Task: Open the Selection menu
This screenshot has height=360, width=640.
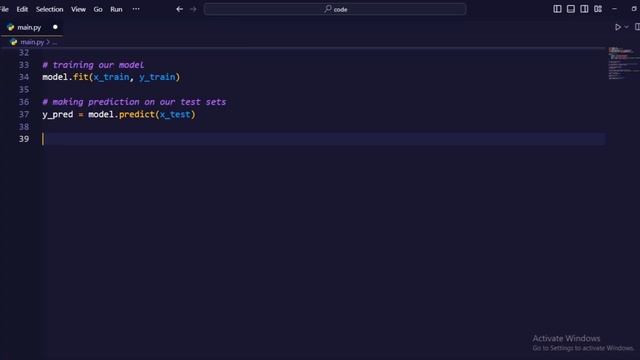Action: tap(49, 9)
